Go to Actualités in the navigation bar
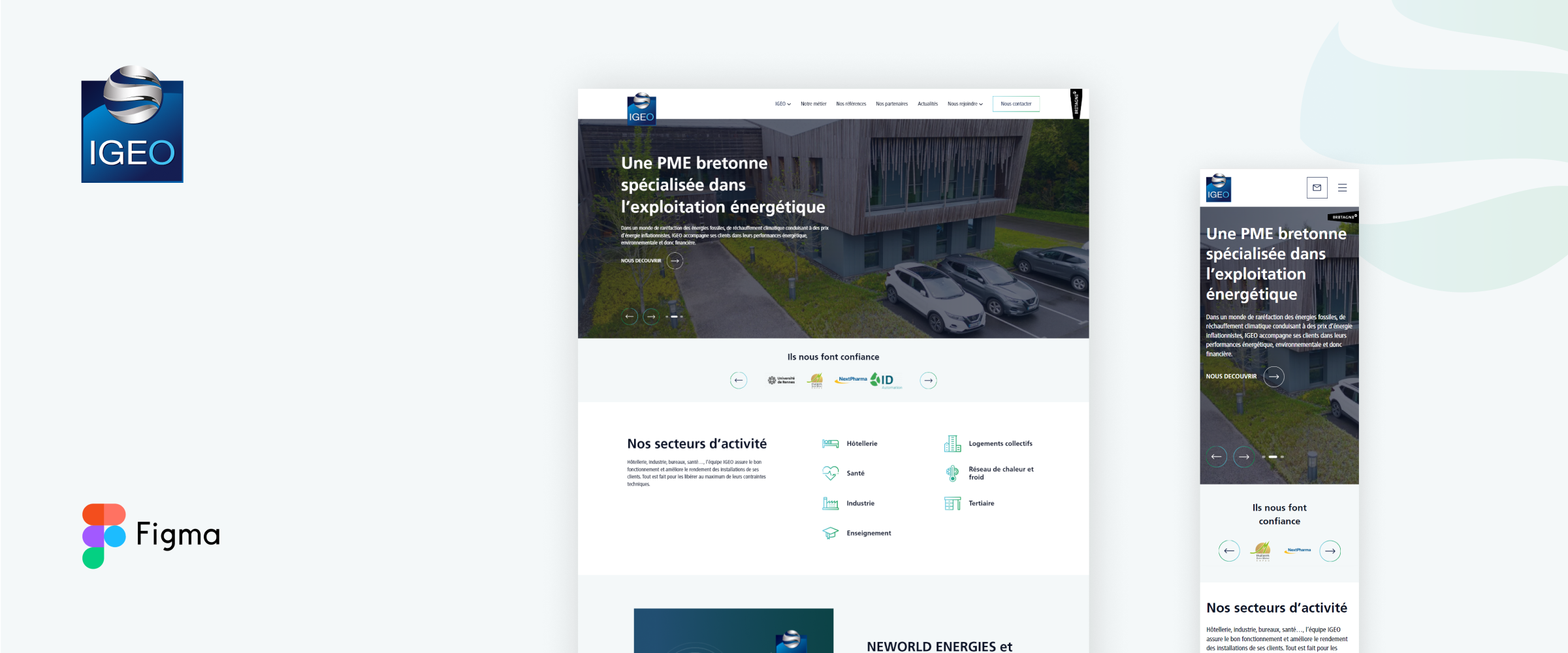The image size is (1568, 653). [927, 104]
